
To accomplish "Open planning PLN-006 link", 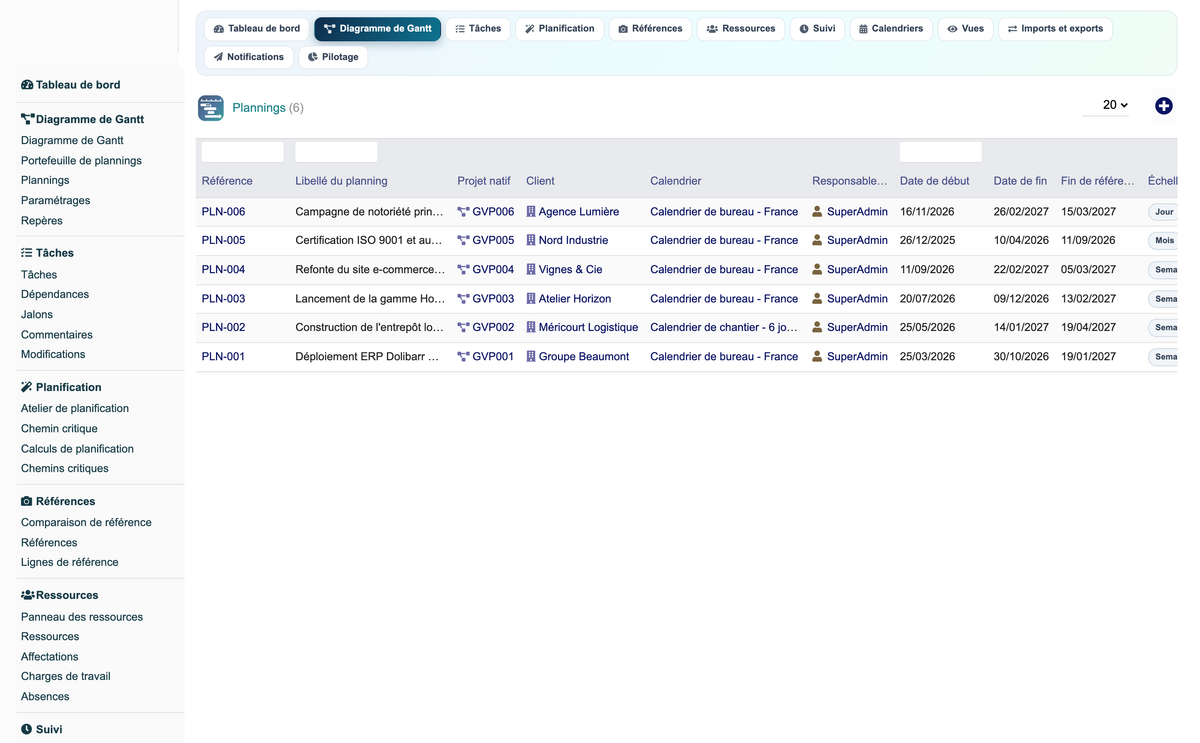I will 223,212.
